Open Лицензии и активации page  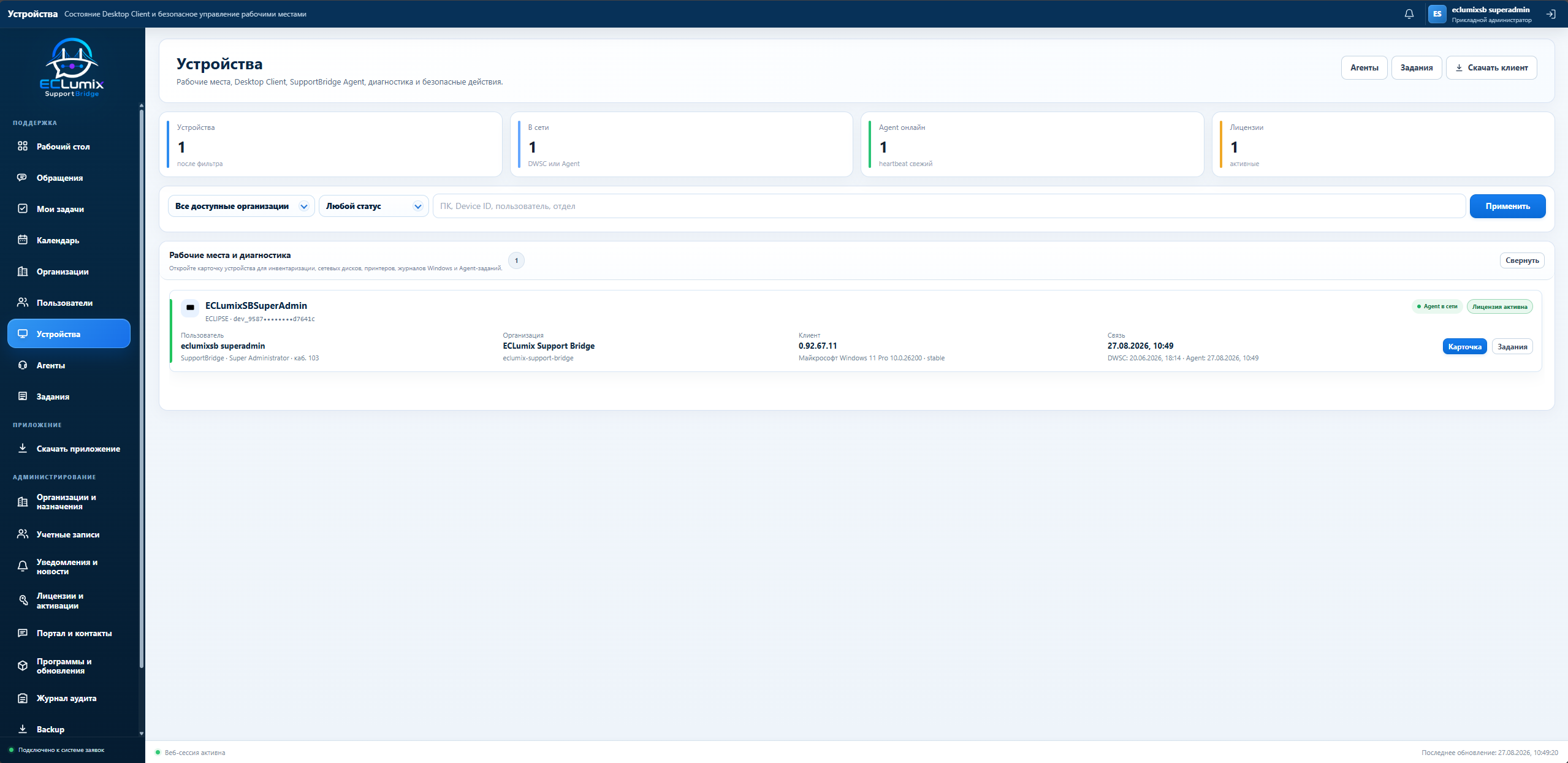(69, 601)
